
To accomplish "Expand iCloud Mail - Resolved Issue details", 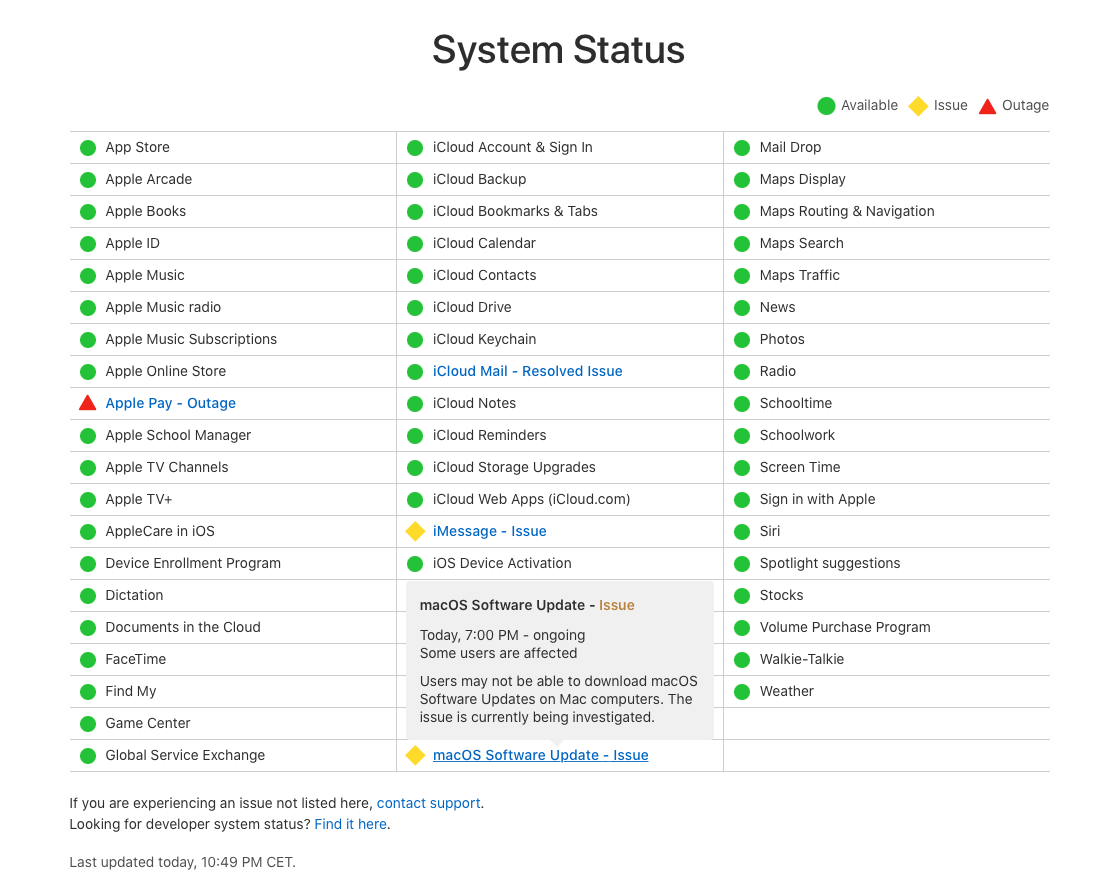I will pos(527,371).
